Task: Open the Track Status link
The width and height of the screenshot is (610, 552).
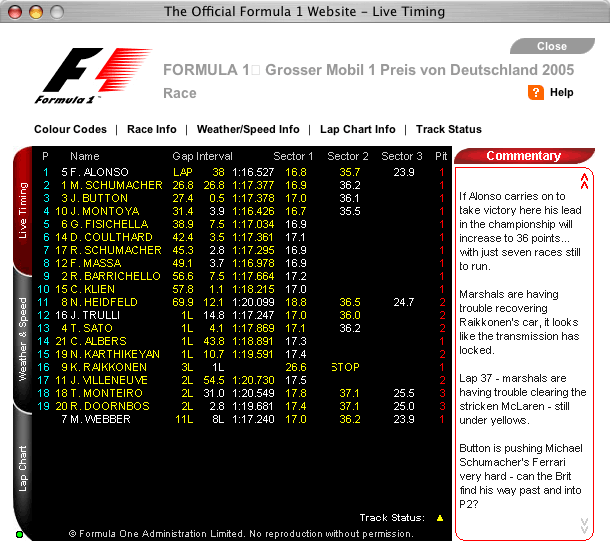Action: point(449,129)
